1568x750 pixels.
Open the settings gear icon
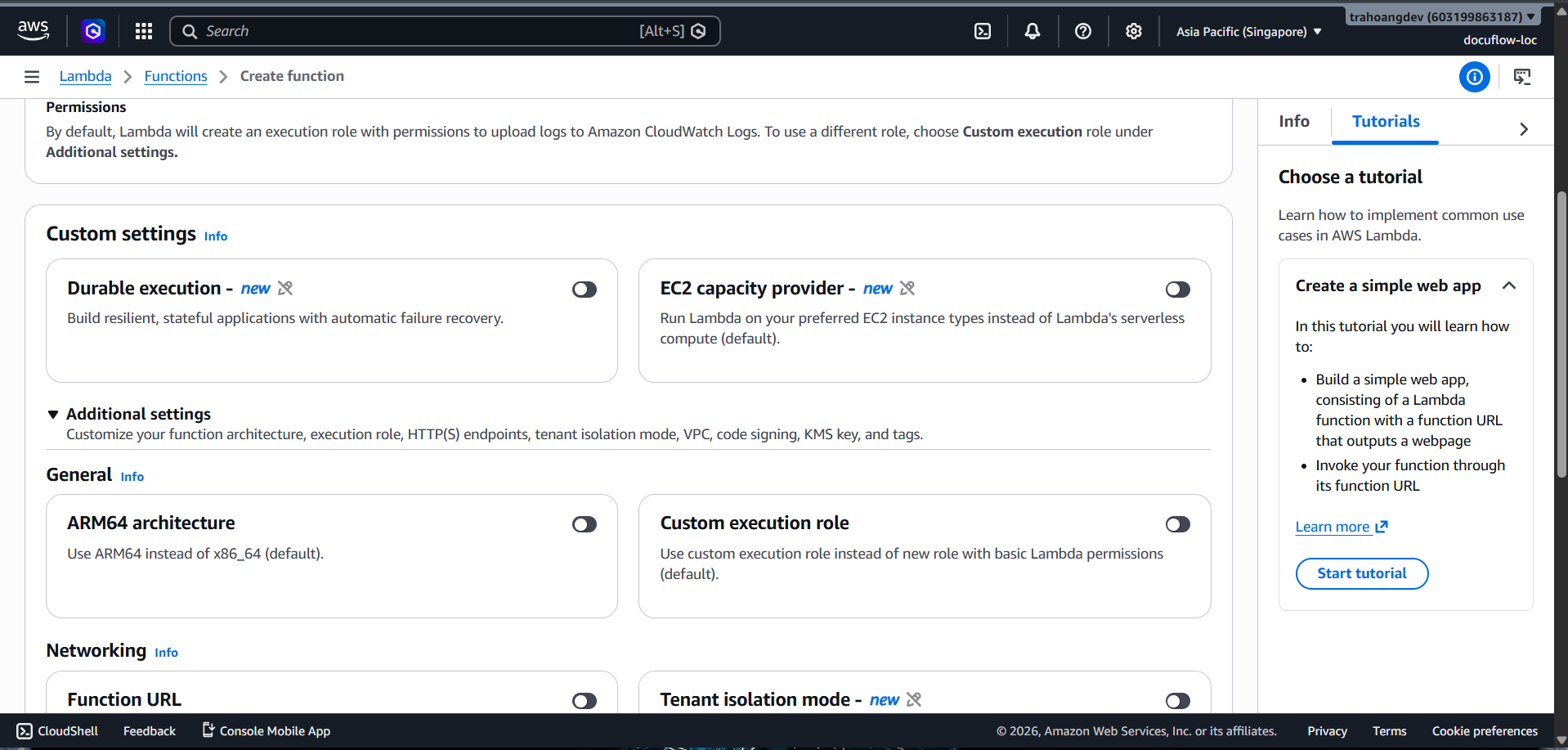click(1133, 31)
